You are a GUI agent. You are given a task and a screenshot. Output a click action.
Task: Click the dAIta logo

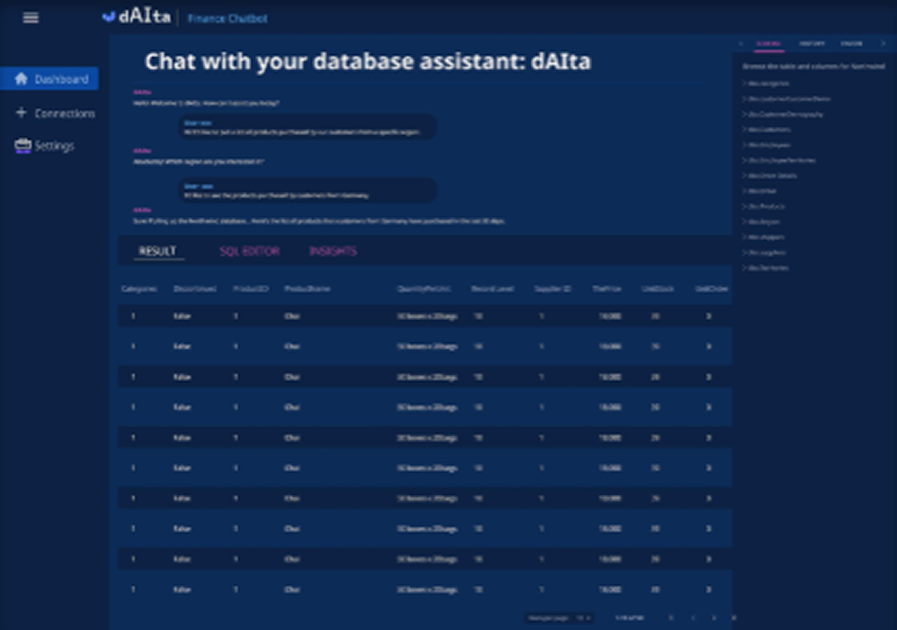coord(137,17)
